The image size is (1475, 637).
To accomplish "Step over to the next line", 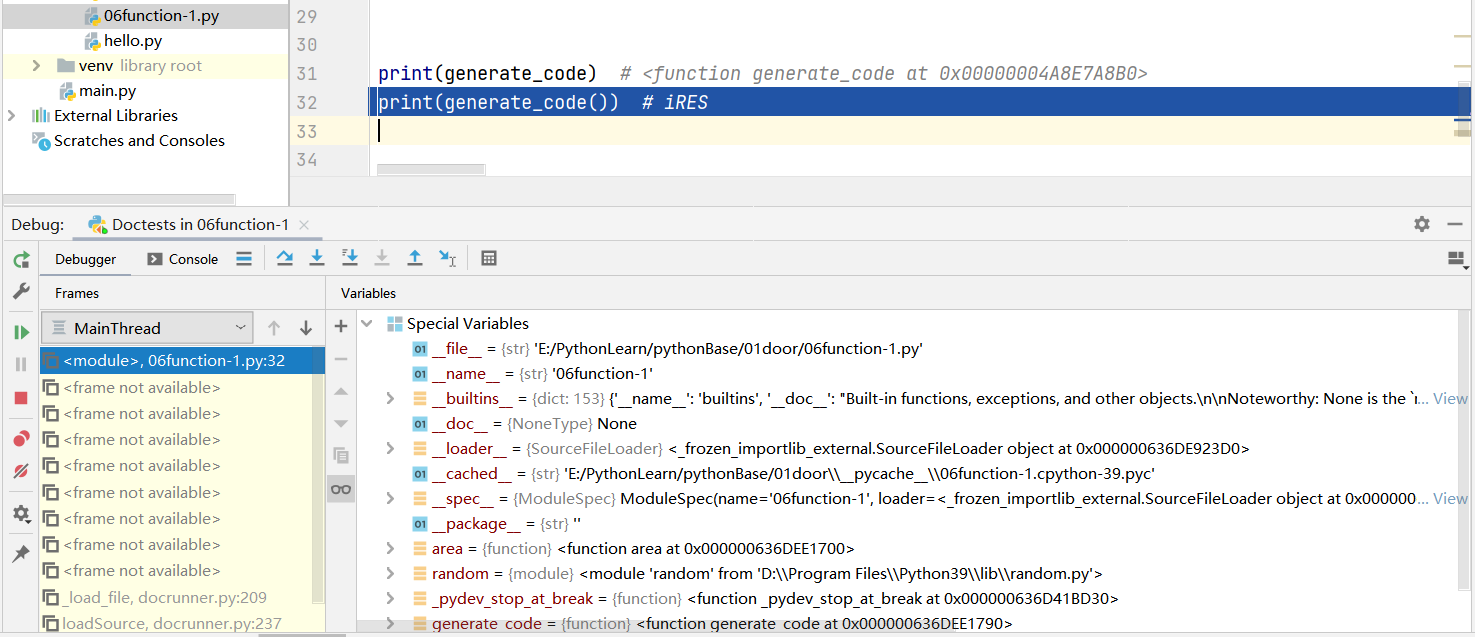I will [285, 258].
